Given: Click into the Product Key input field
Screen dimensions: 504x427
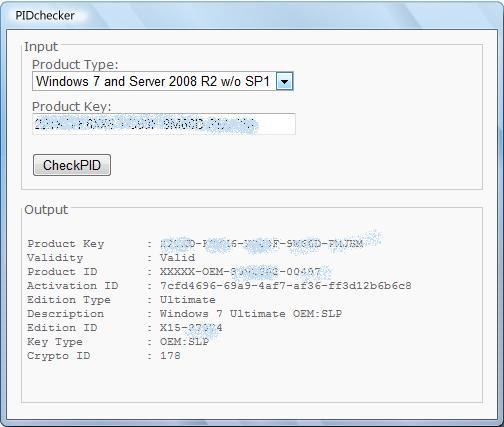Looking at the screenshot, I should click(x=164, y=124).
